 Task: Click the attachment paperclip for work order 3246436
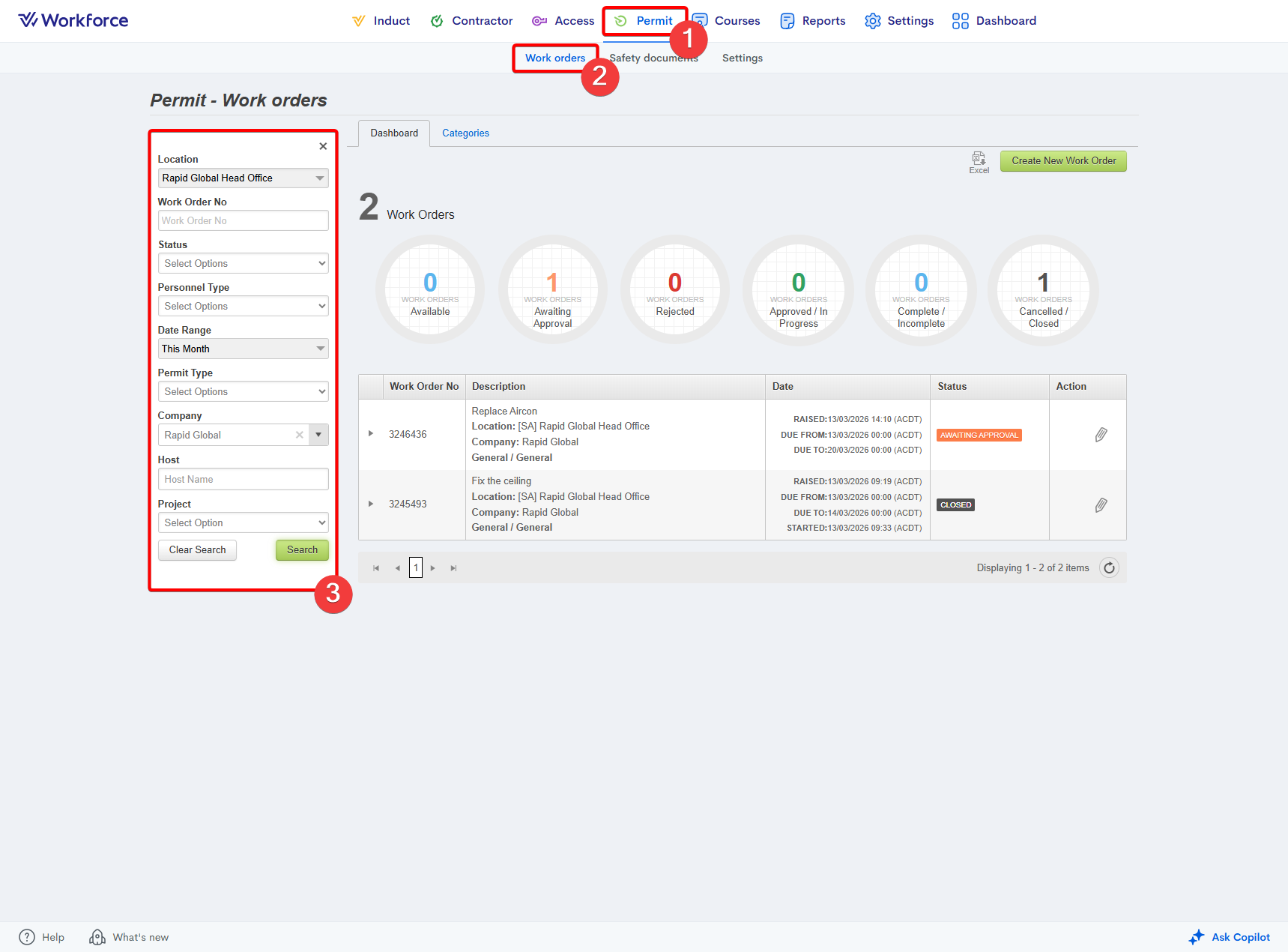[x=1101, y=435]
